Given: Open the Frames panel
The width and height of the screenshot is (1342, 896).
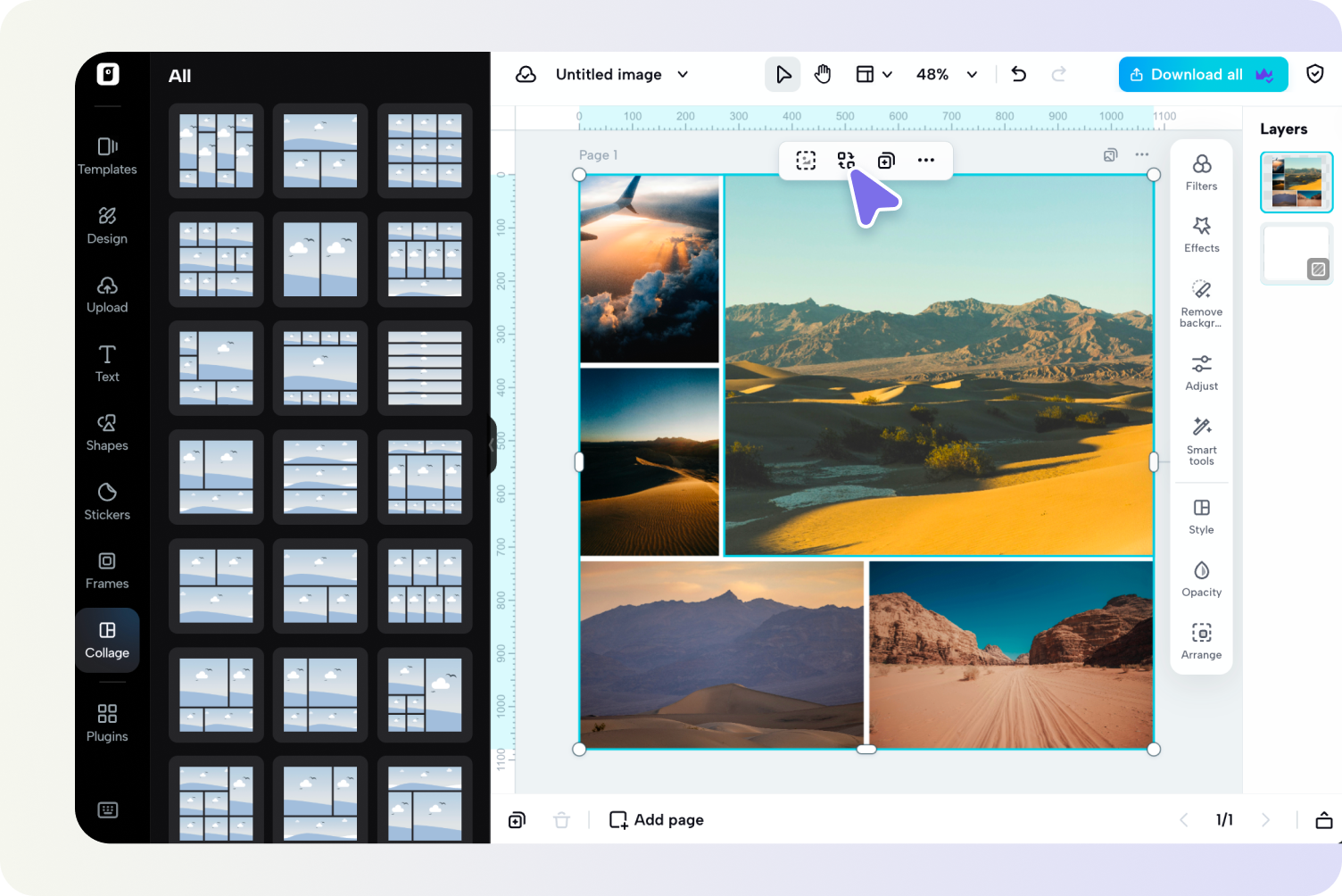Looking at the screenshot, I should click(x=107, y=571).
